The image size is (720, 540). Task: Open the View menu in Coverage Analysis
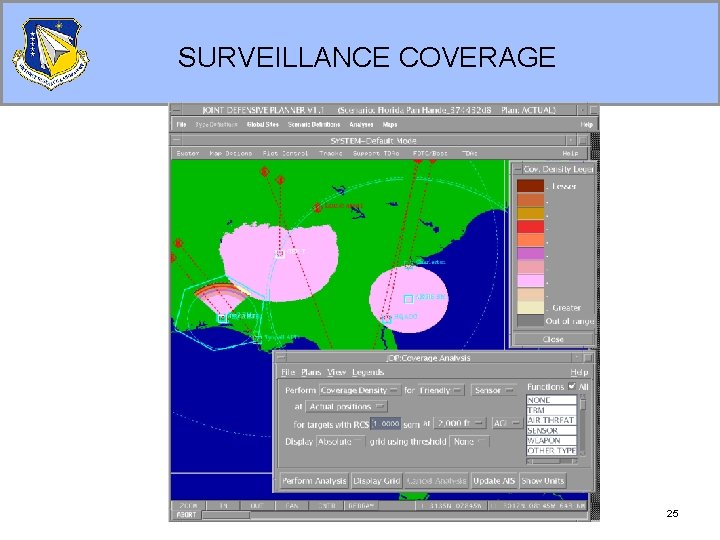tap(337, 372)
